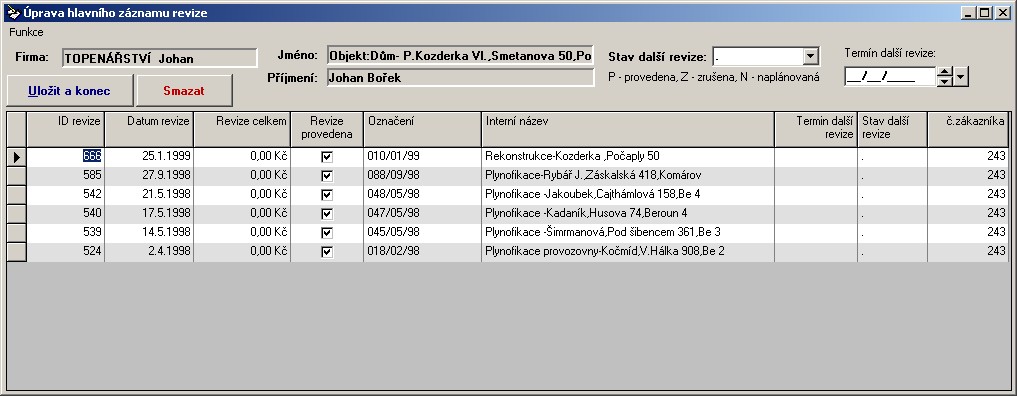The height and width of the screenshot is (396, 1017).
Task: Click Plynofikace -Jakoubek,Cajthámlová 158,Be 4 cell
Action: click(x=628, y=194)
